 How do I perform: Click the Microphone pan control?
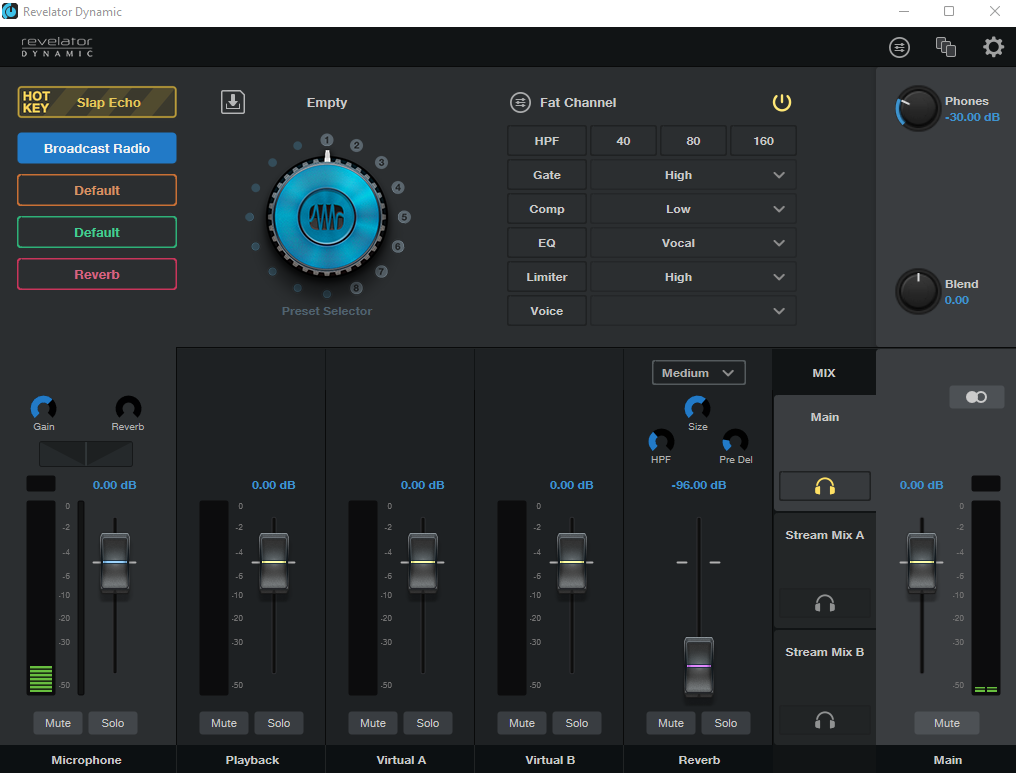point(86,454)
